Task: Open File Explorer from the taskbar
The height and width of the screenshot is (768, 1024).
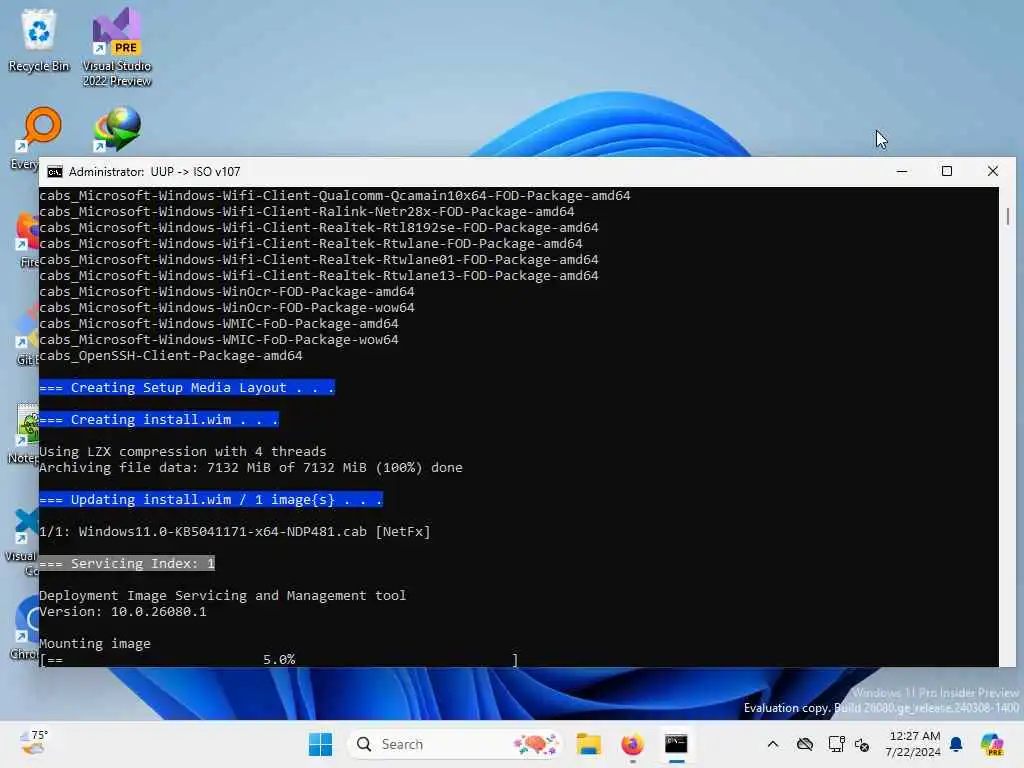Action: [588, 744]
